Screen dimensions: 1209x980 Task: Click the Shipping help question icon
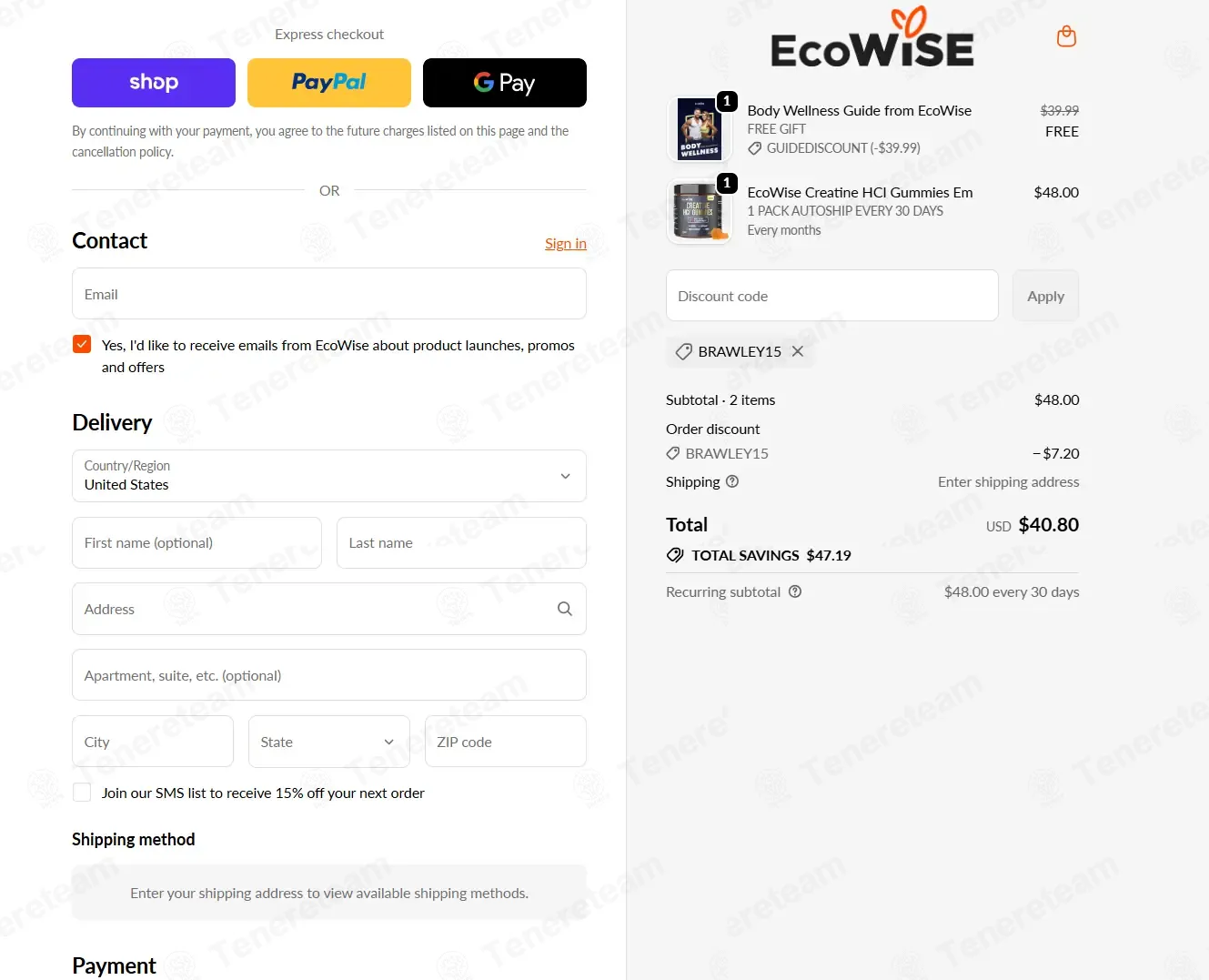pyautogui.click(x=732, y=481)
